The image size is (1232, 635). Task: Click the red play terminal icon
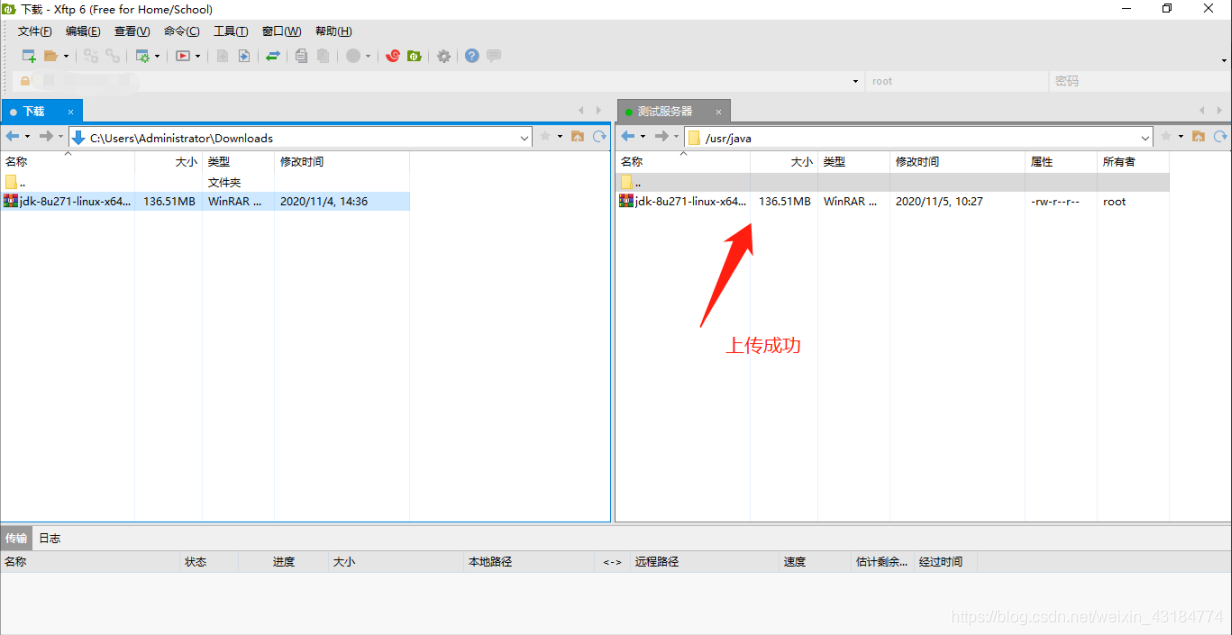coord(183,56)
